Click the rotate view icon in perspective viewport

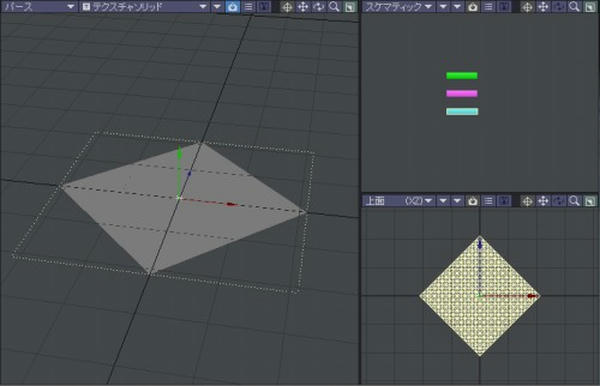318,7
